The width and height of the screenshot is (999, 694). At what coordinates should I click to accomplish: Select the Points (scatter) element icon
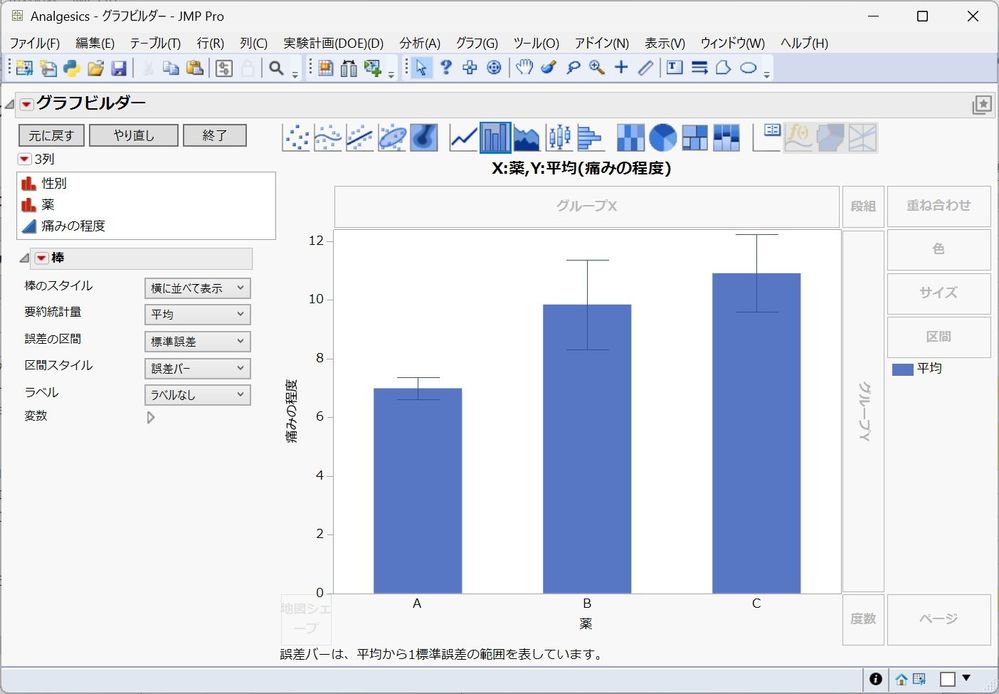[x=296, y=138]
